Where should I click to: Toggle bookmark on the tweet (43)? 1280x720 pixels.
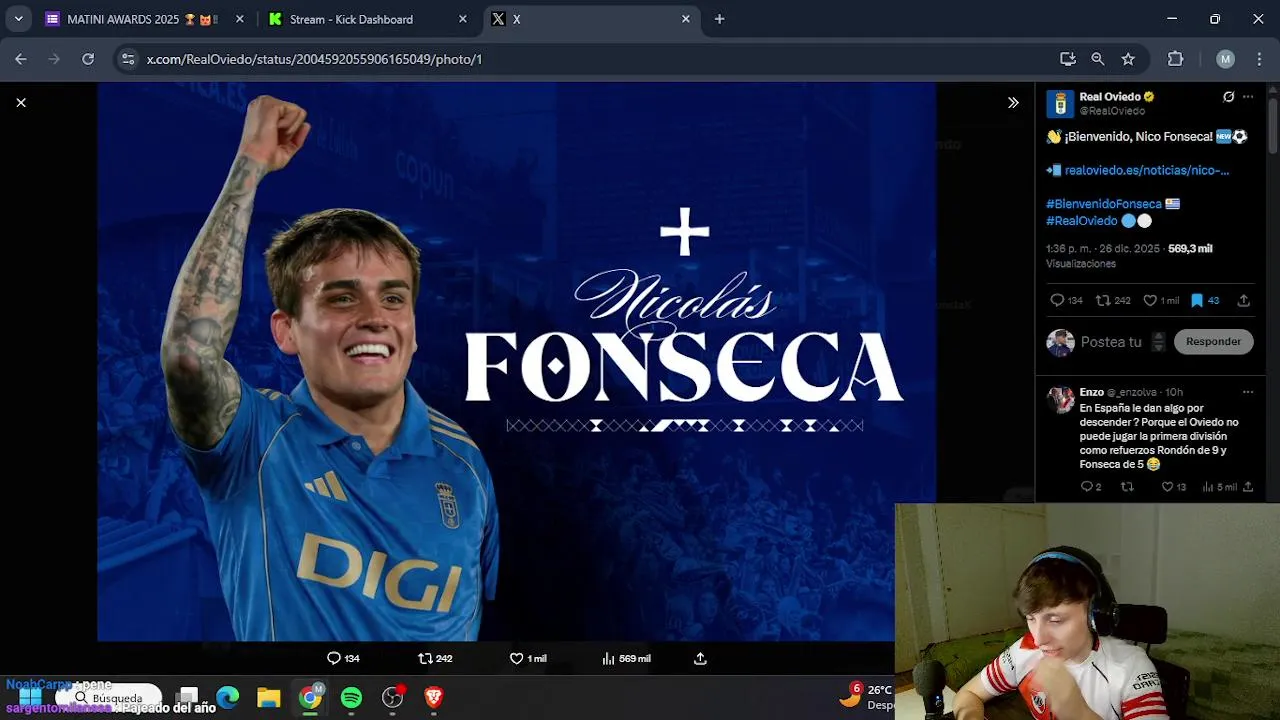point(1197,300)
